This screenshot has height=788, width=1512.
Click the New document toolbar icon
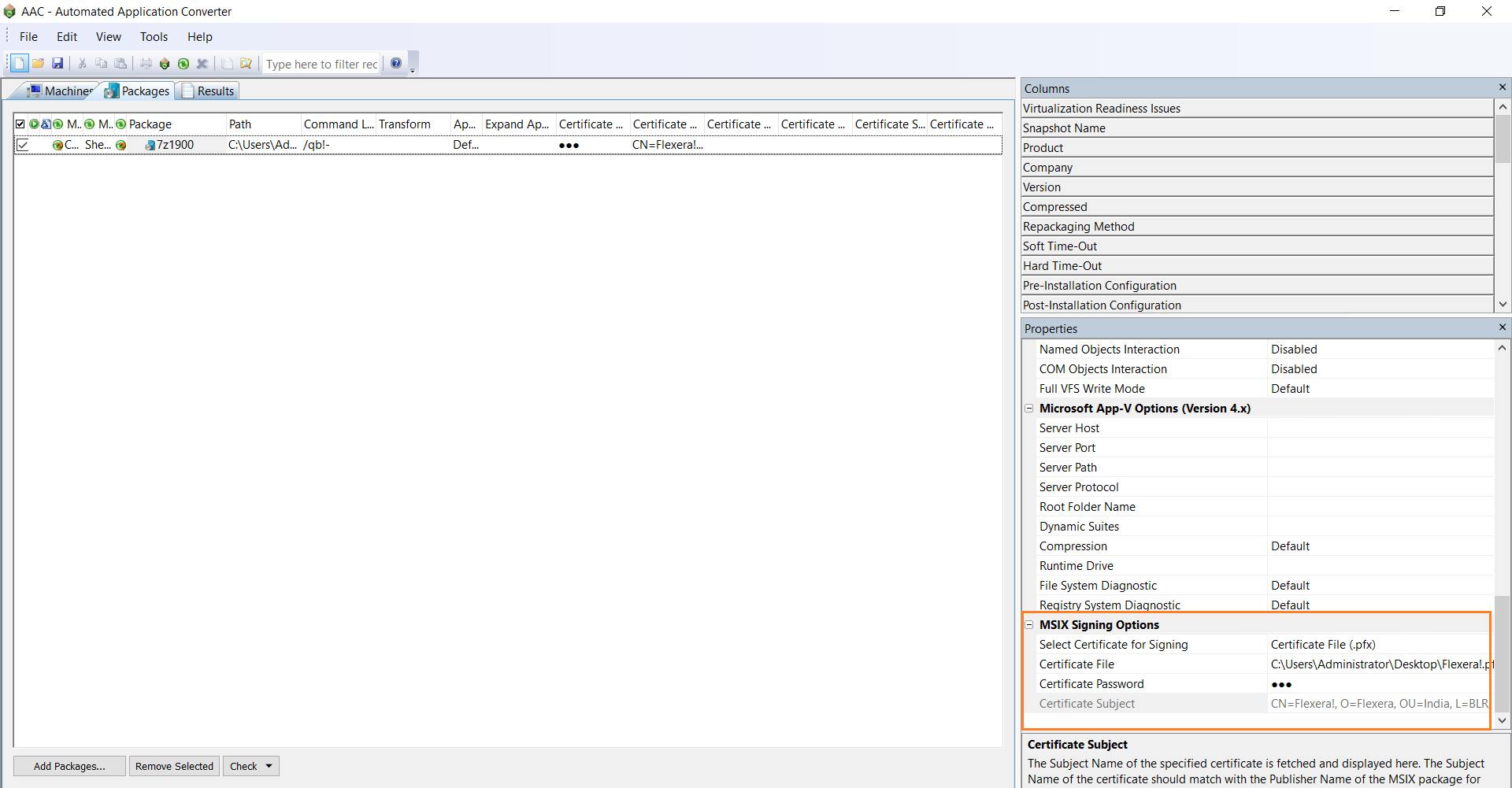pos(19,64)
